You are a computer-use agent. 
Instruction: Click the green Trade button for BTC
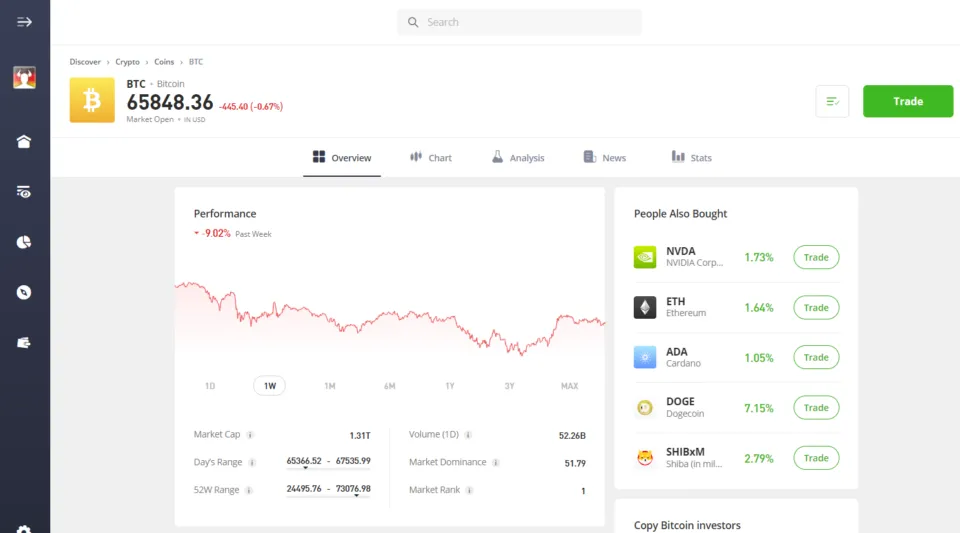(908, 101)
